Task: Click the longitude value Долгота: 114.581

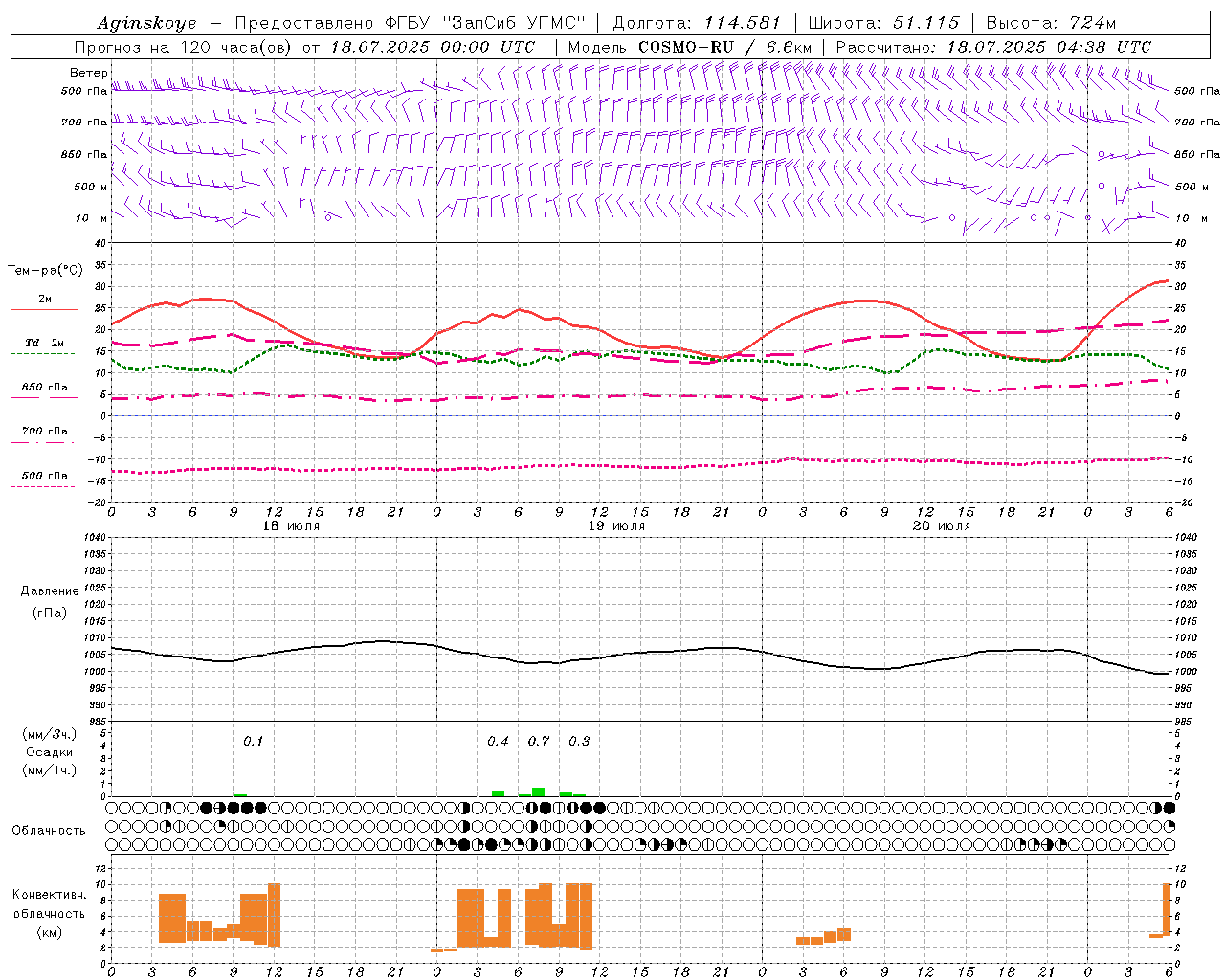Action: click(x=697, y=23)
